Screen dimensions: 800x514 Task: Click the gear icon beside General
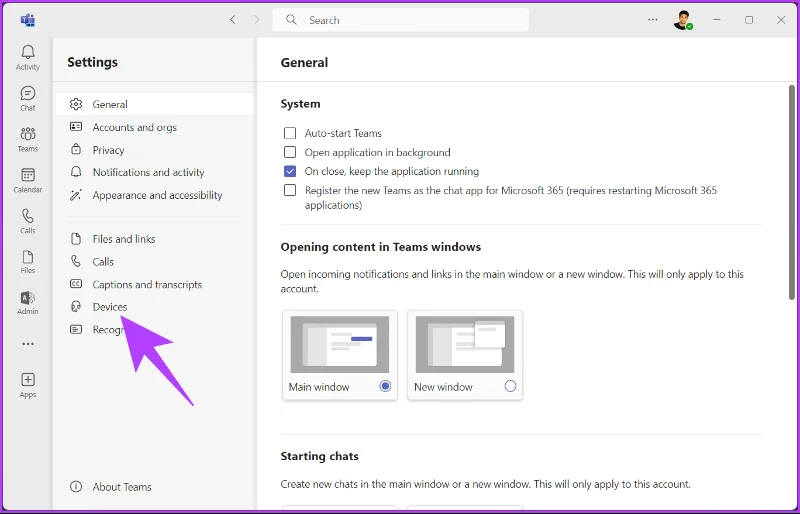click(x=76, y=104)
